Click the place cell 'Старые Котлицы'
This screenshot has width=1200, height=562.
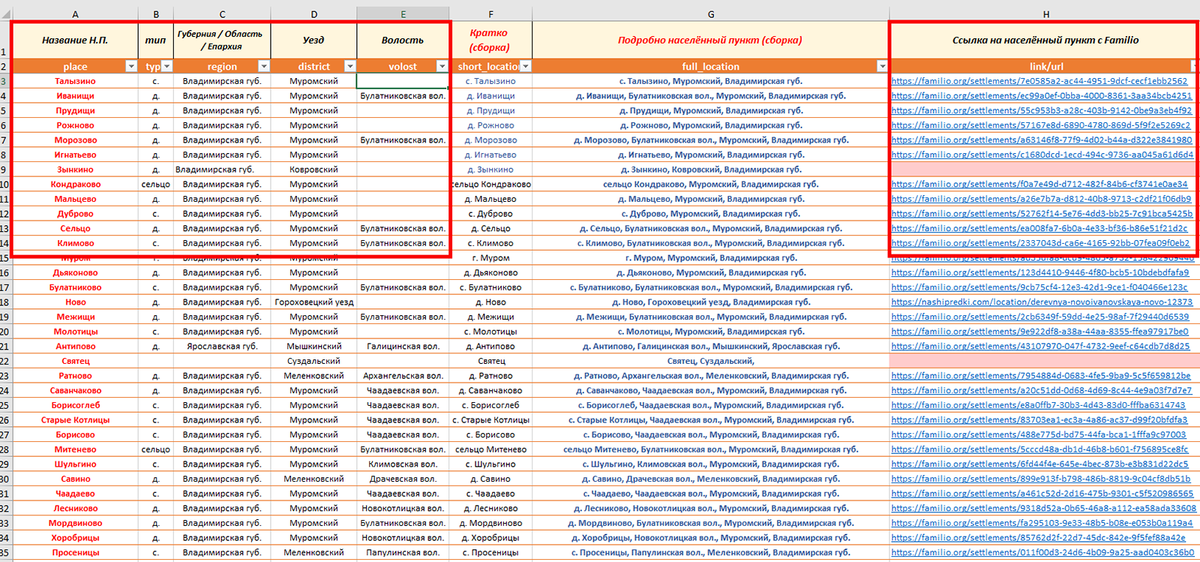click(76, 420)
